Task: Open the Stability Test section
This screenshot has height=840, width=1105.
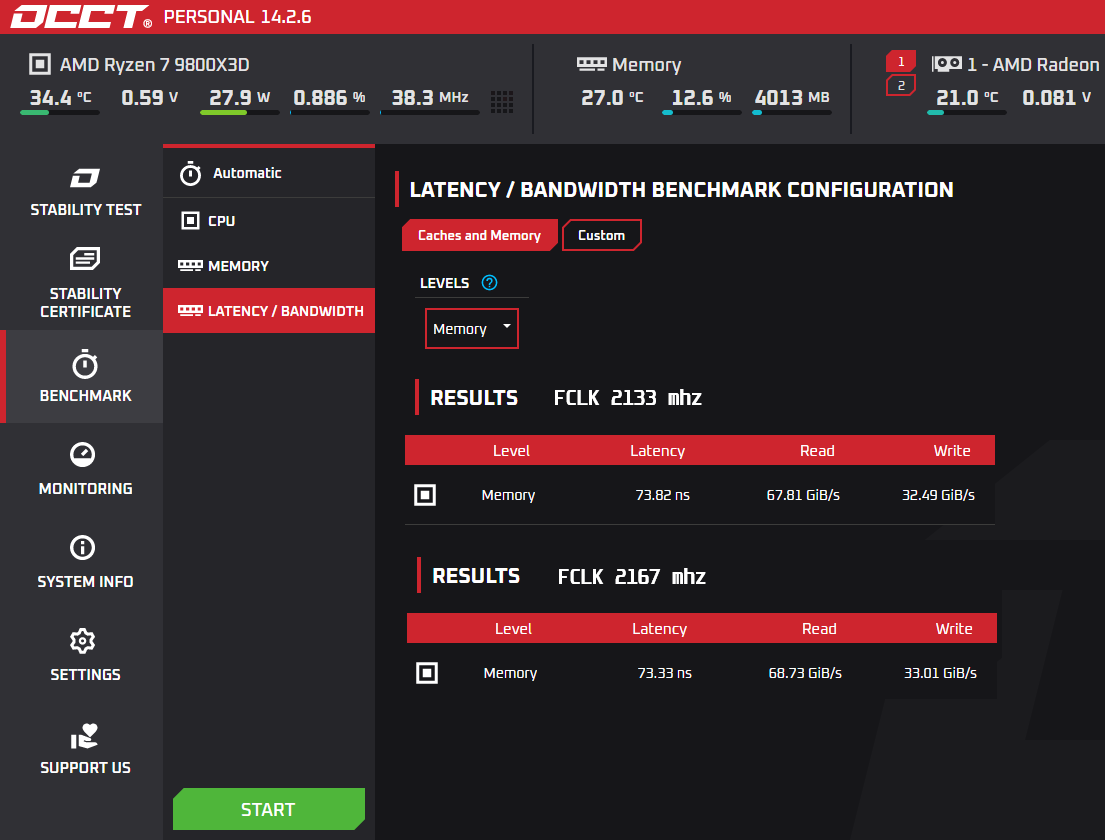Action: click(x=85, y=192)
